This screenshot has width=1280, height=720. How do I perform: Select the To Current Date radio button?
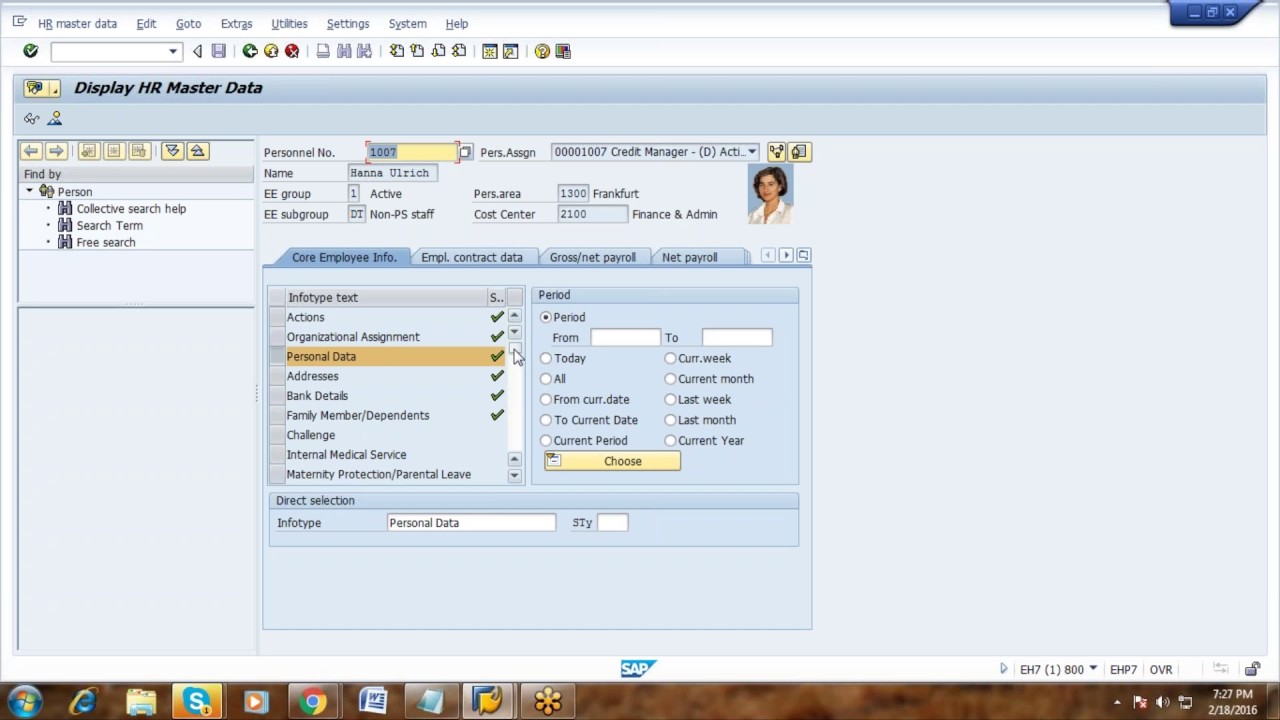tap(546, 420)
